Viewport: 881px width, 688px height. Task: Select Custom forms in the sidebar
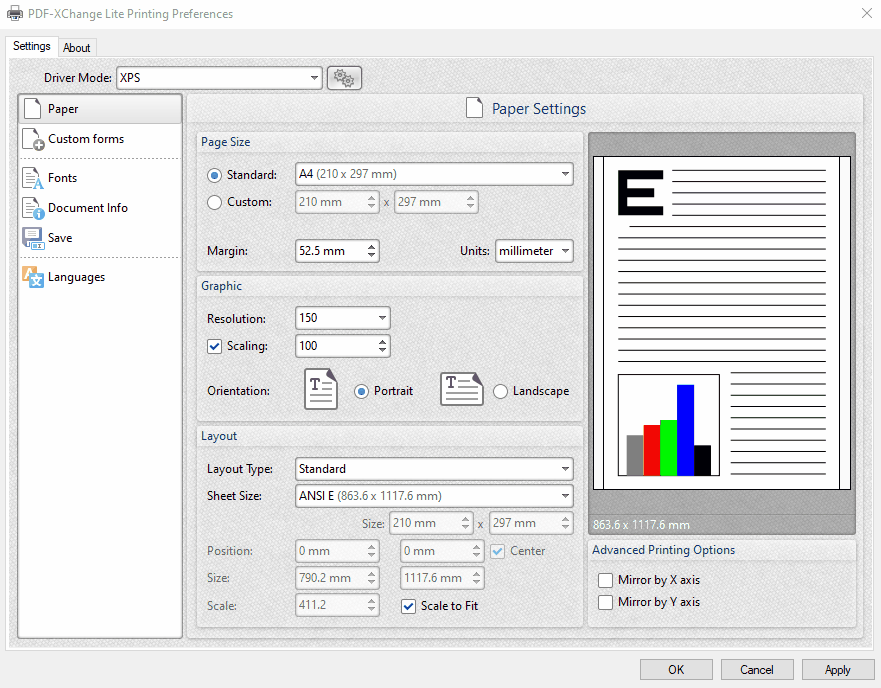click(87, 138)
